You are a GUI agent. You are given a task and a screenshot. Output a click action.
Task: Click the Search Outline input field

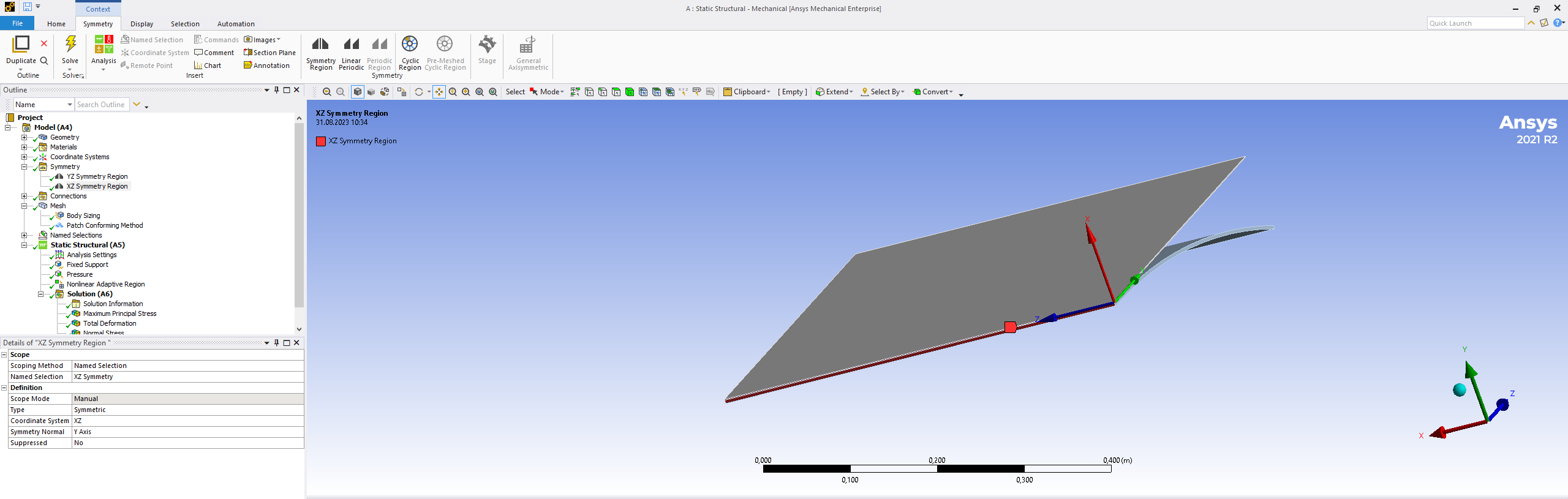pyautogui.click(x=101, y=105)
